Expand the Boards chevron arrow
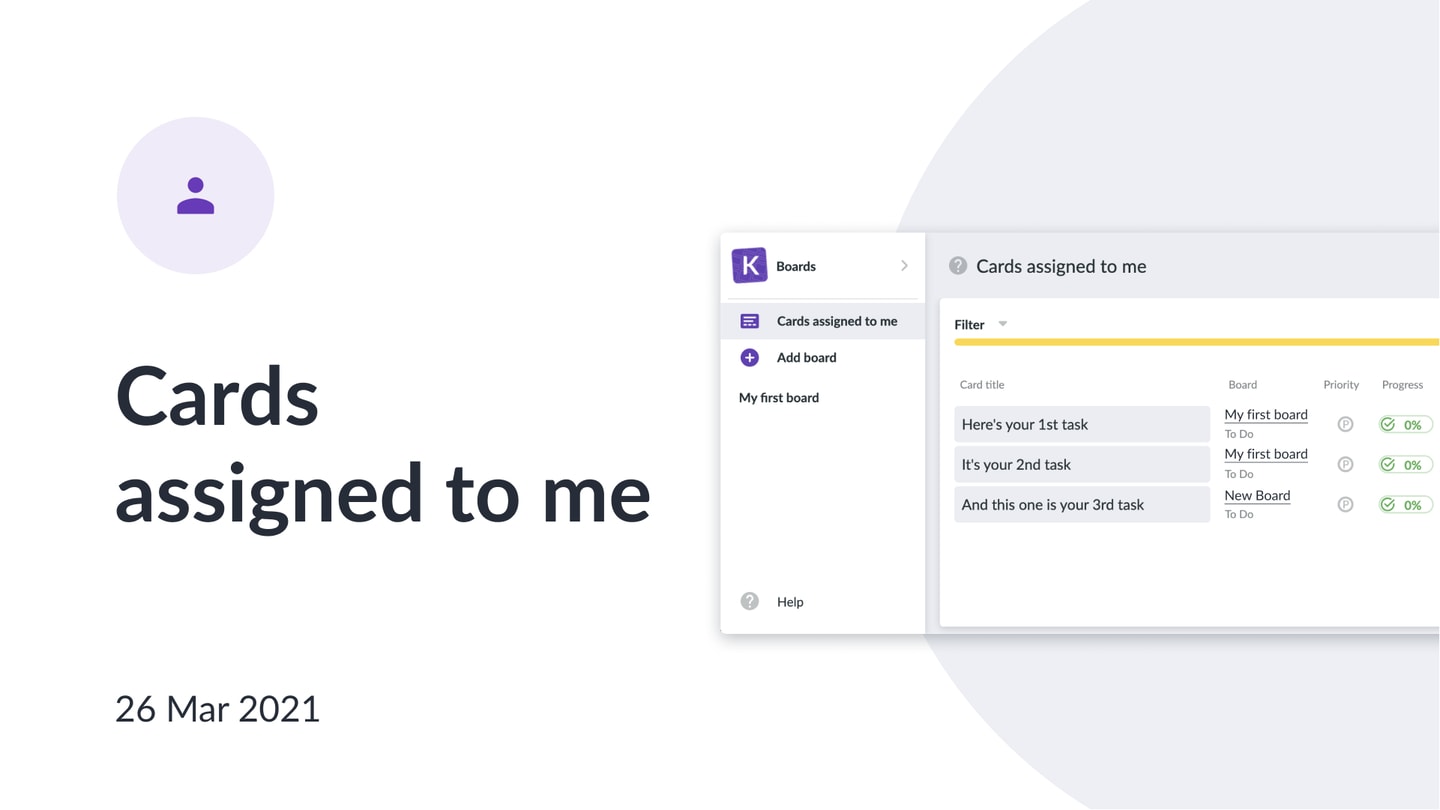Viewport: 1440px width, 810px height. point(904,266)
